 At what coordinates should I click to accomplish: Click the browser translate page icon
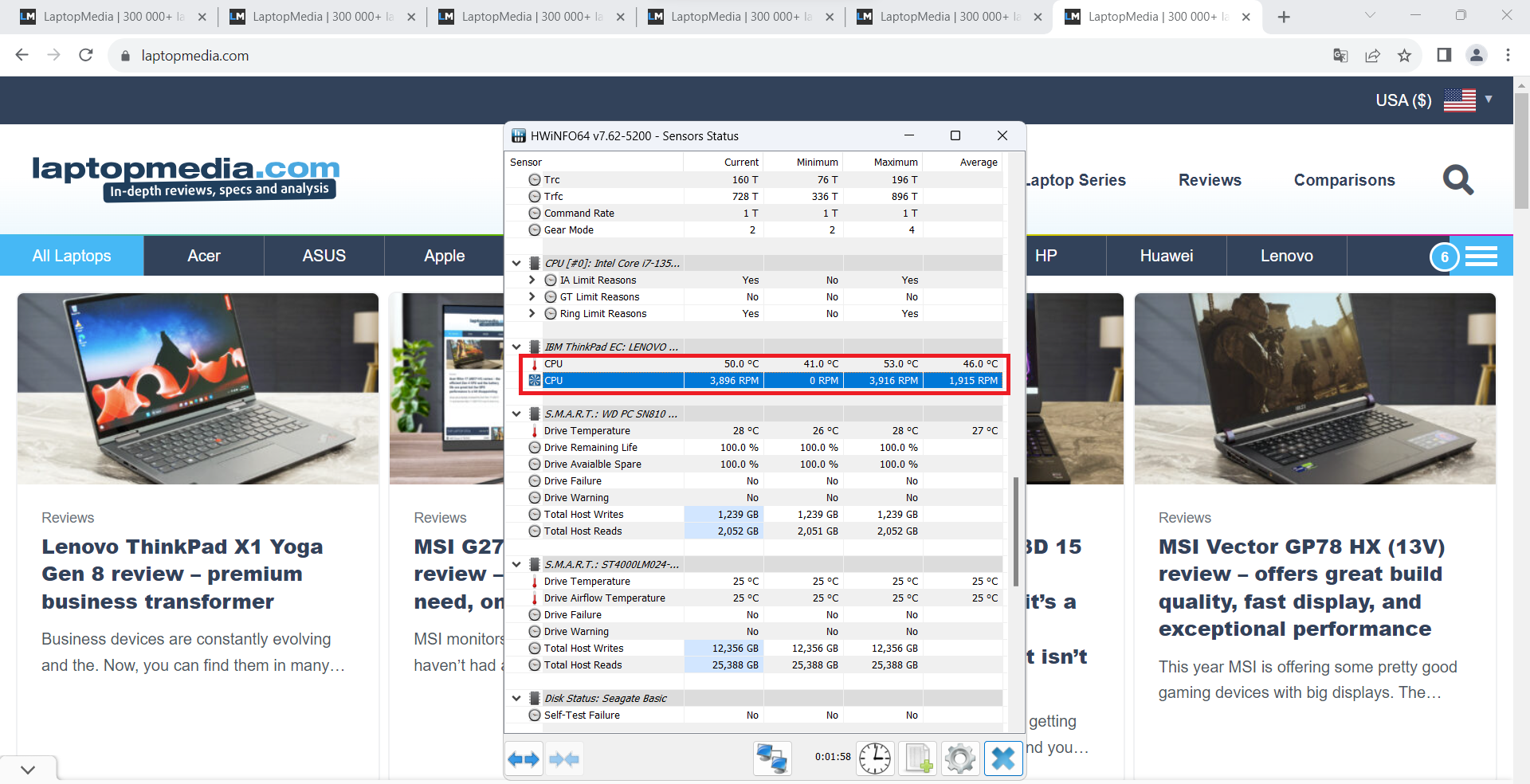click(x=1340, y=55)
